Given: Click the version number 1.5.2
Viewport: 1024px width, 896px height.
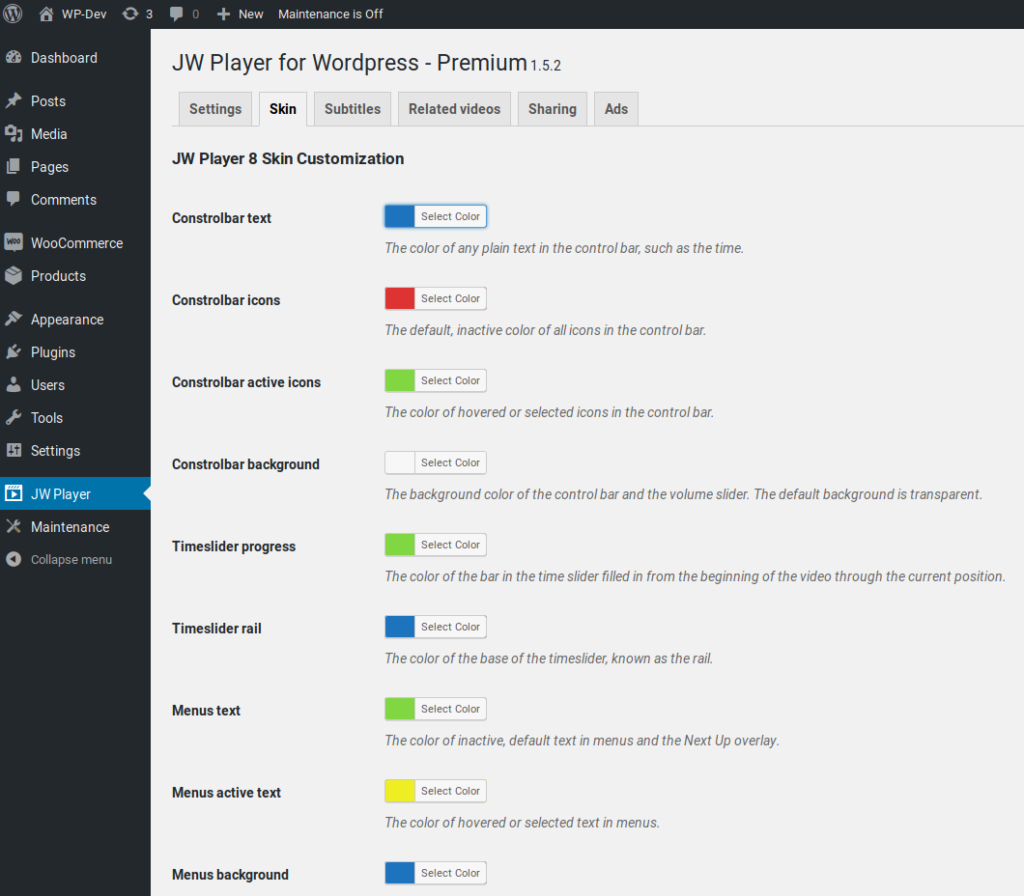Looking at the screenshot, I should point(545,65).
